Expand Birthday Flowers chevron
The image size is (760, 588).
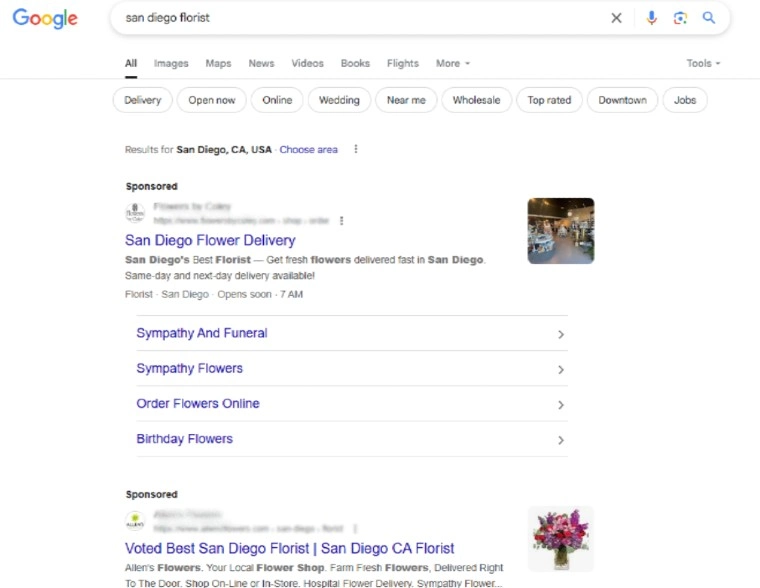561,440
